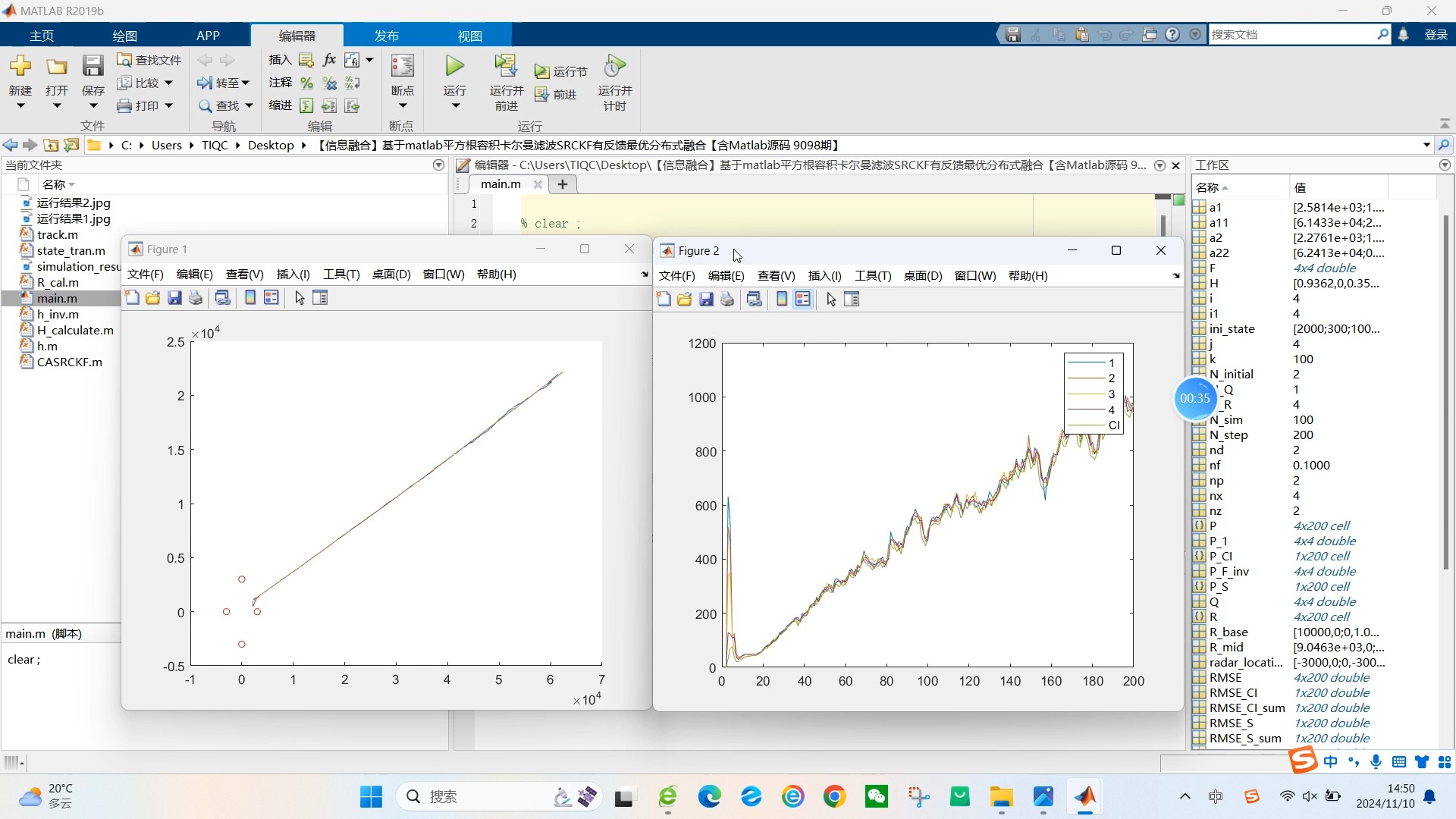Click the 搜索文档 search input field

click(x=1294, y=33)
